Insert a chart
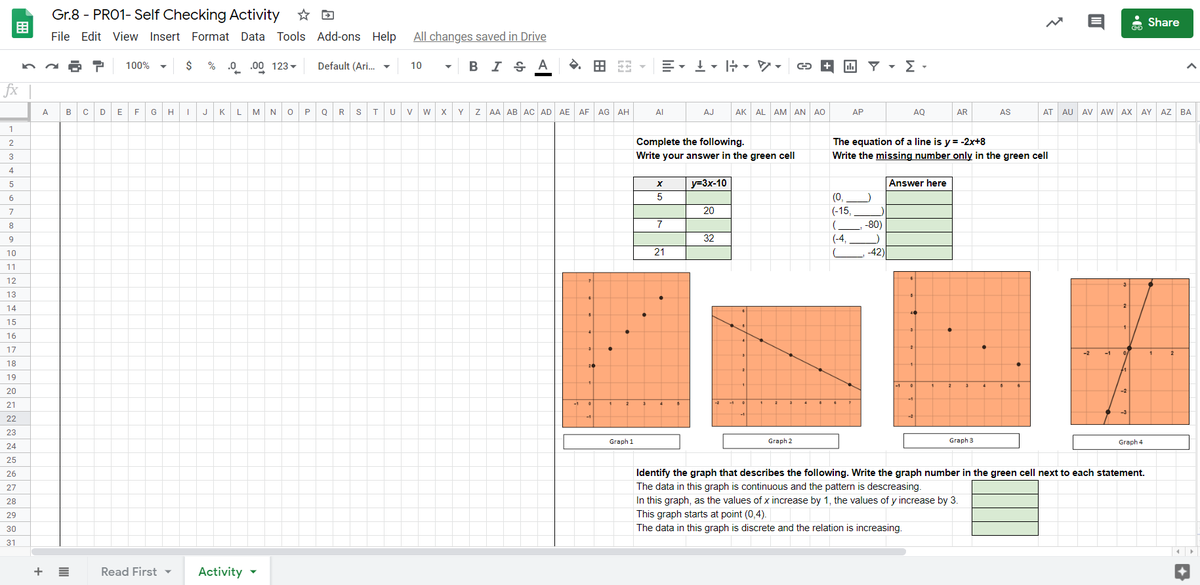Screen dimensions: 1200x585 [x=852, y=65]
